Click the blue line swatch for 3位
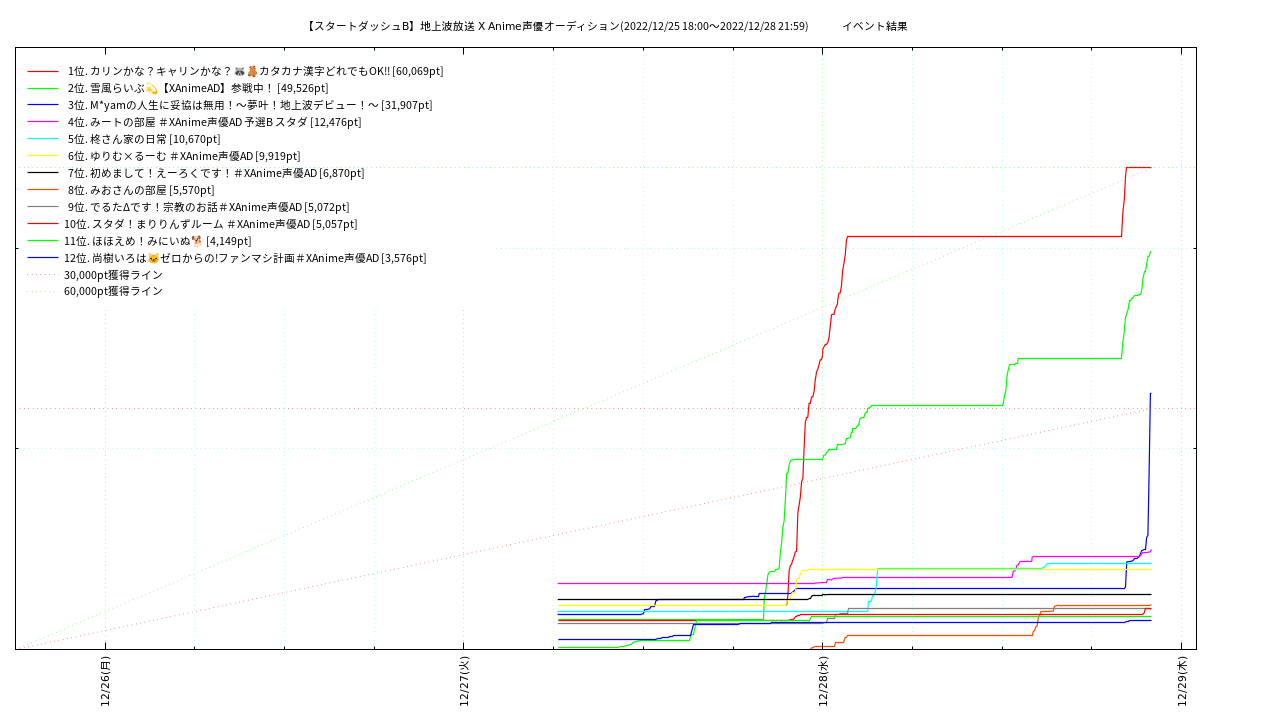The image size is (1280, 720). pyautogui.click(x=43, y=105)
